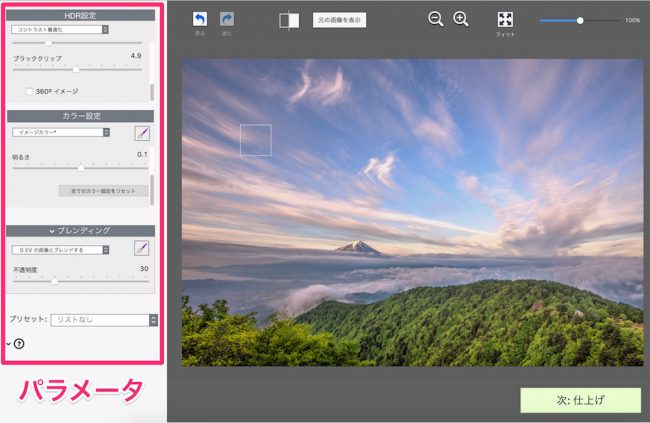
Task: Open the 0 EV blend image dropdown
Action: click(61, 250)
